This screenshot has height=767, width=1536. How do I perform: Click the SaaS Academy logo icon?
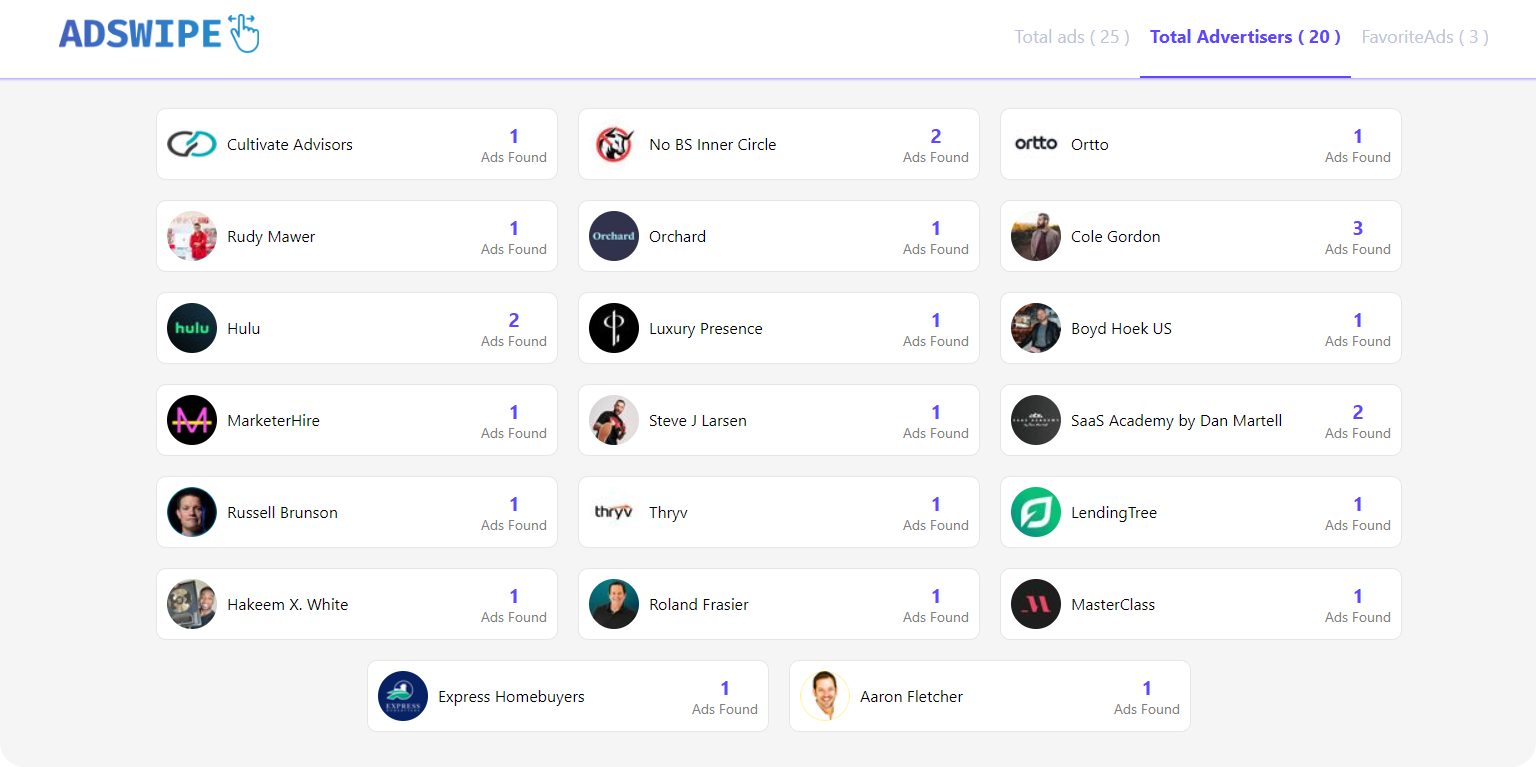tap(1036, 420)
